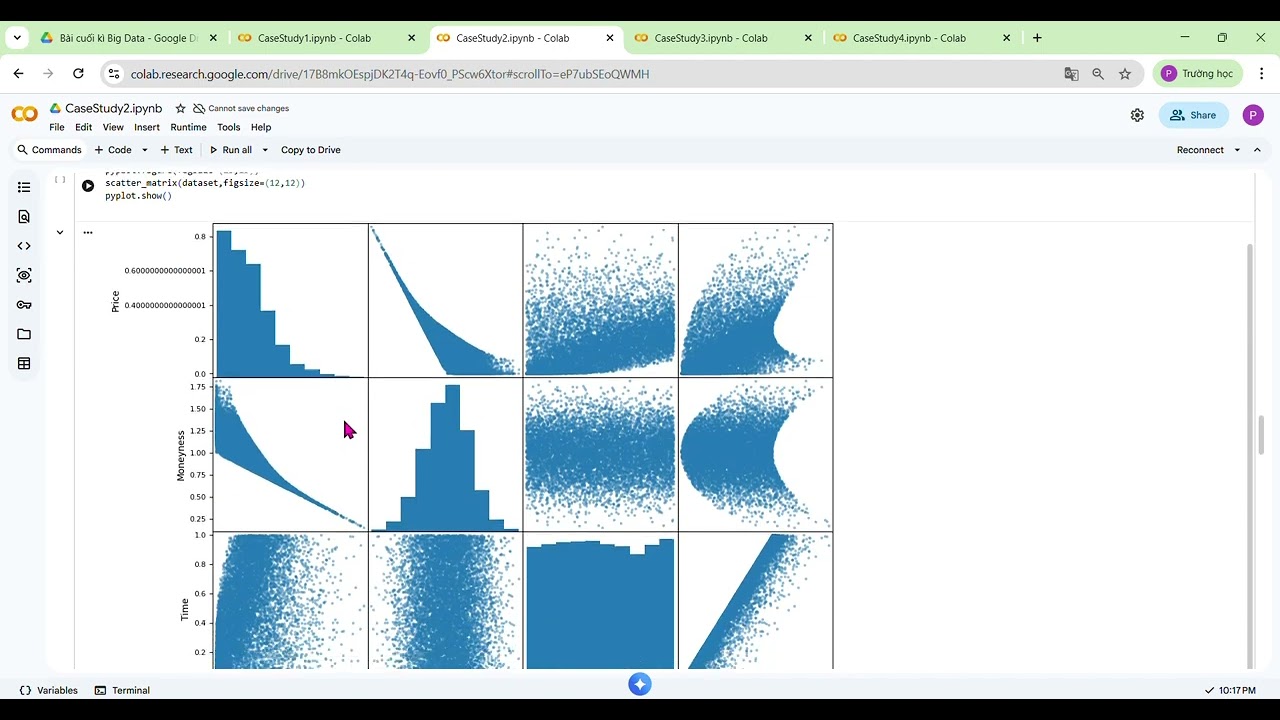Click Copy to Drive
The image size is (1280, 720).
coord(310,150)
